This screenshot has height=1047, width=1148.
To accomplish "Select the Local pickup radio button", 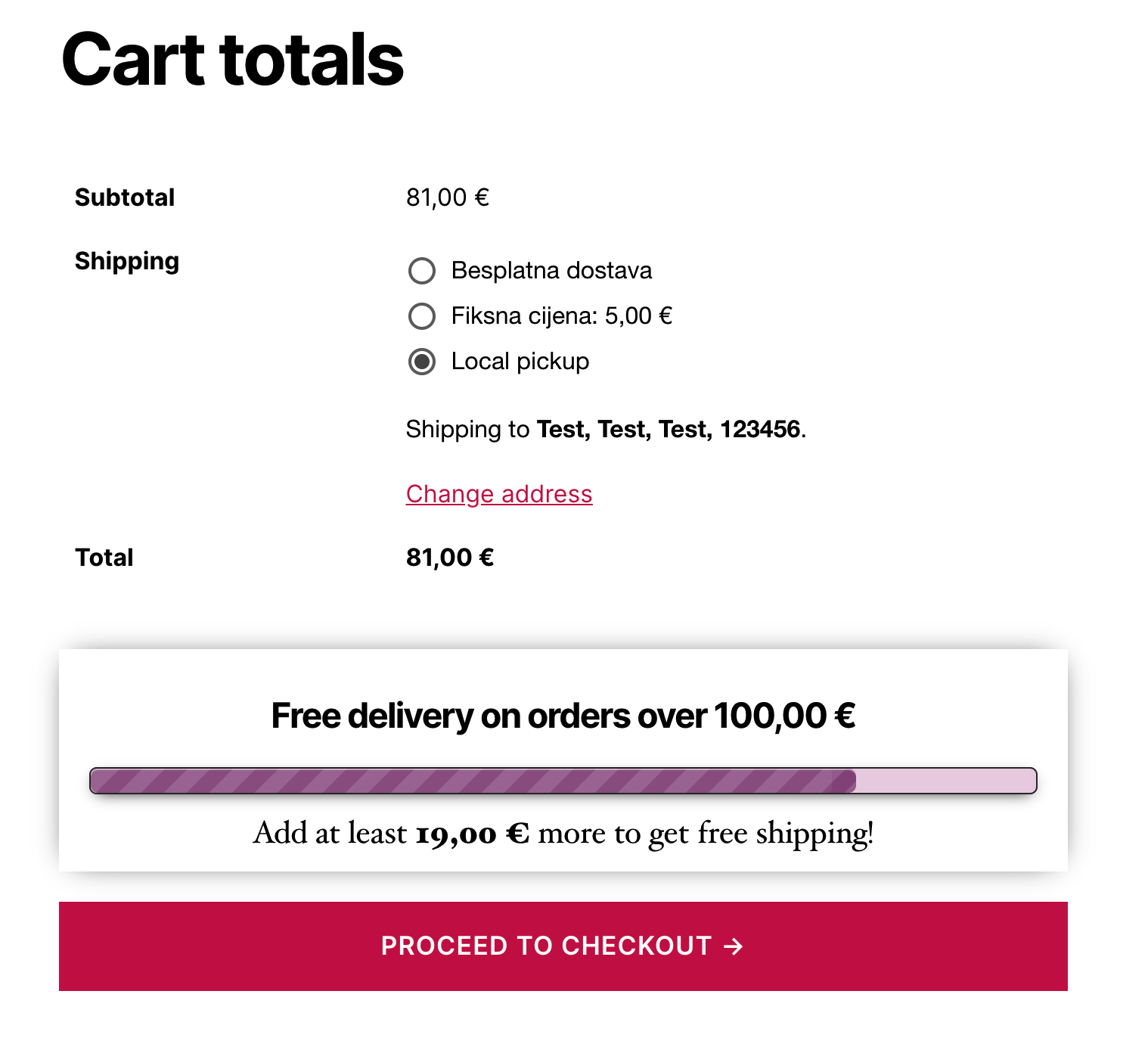I will 422,362.
